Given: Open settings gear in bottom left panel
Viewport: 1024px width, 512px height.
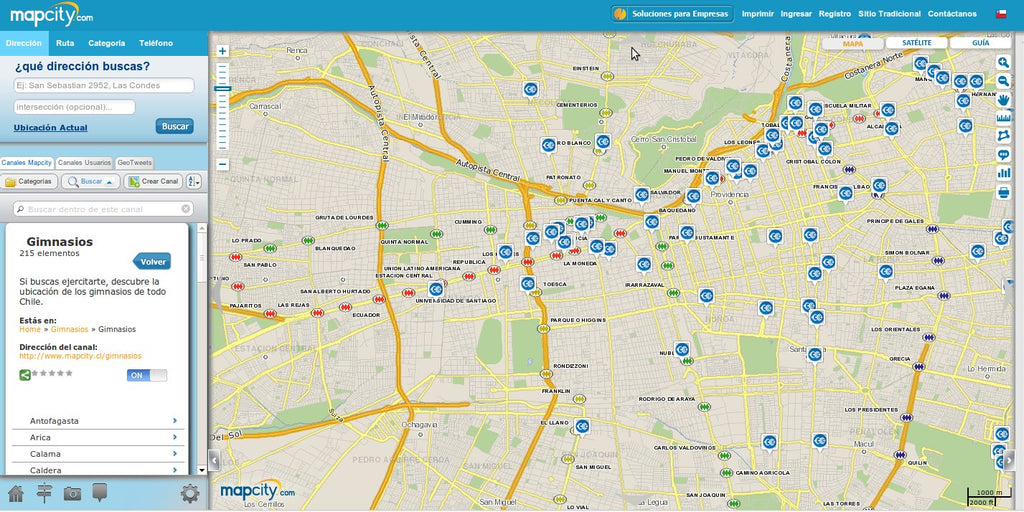Looking at the screenshot, I should pos(189,493).
